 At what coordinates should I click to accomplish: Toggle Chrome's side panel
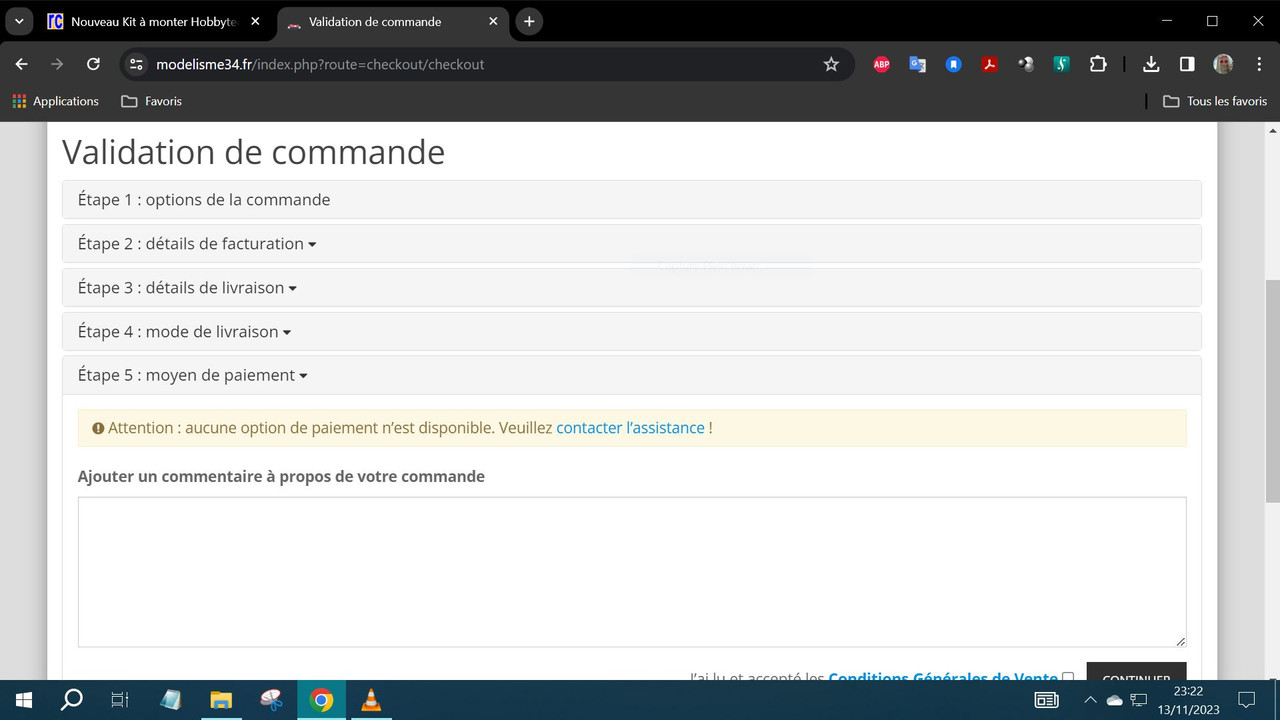coord(1186,64)
